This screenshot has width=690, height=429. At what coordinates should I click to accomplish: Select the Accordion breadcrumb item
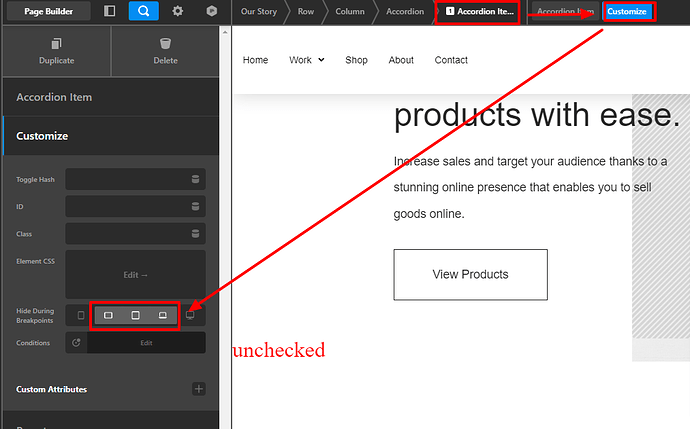tap(405, 12)
